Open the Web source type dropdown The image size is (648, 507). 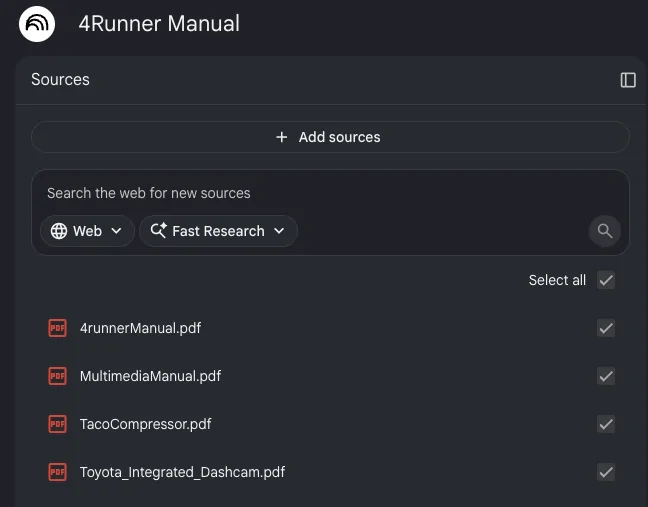tap(87, 231)
